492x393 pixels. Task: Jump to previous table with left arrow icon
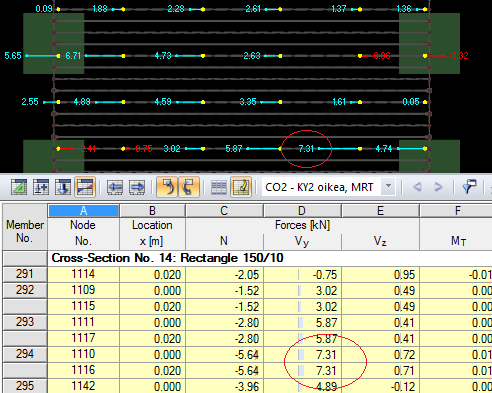click(x=115, y=187)
